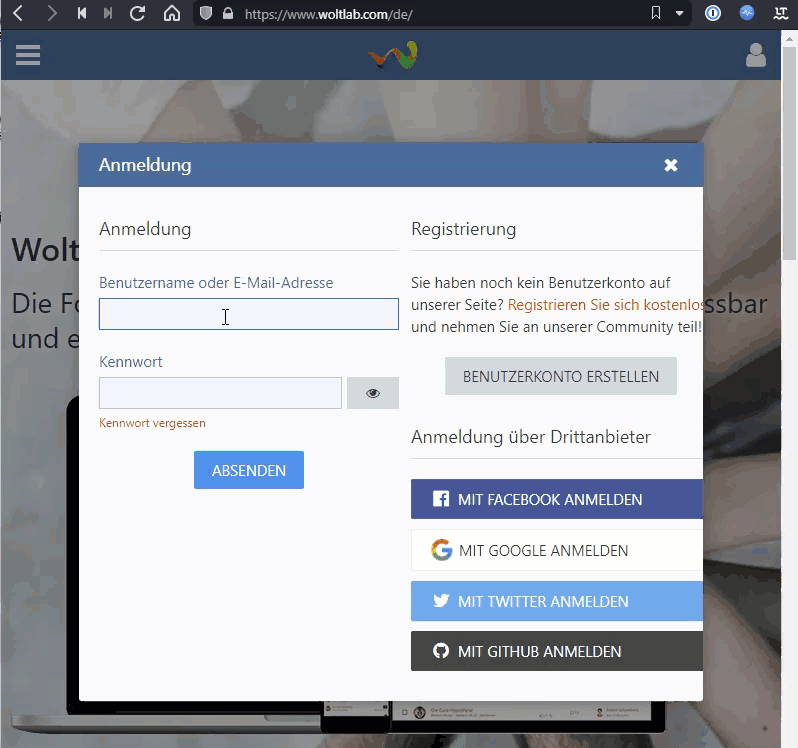Select Mit GitHub anmelden
Screen dimensions: 798x748
click(556, 651)
